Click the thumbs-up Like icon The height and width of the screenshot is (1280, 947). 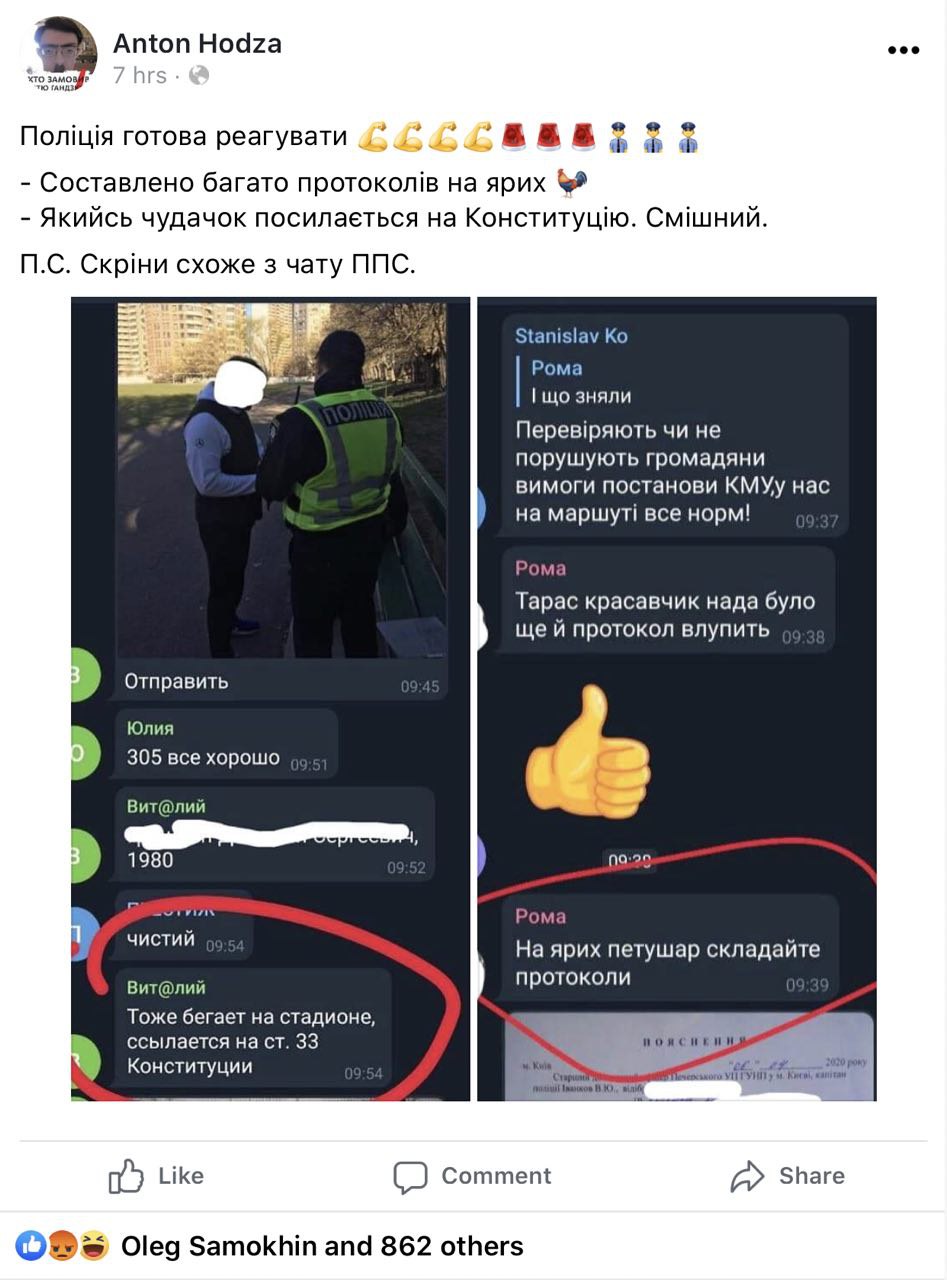pos(126,1176)
